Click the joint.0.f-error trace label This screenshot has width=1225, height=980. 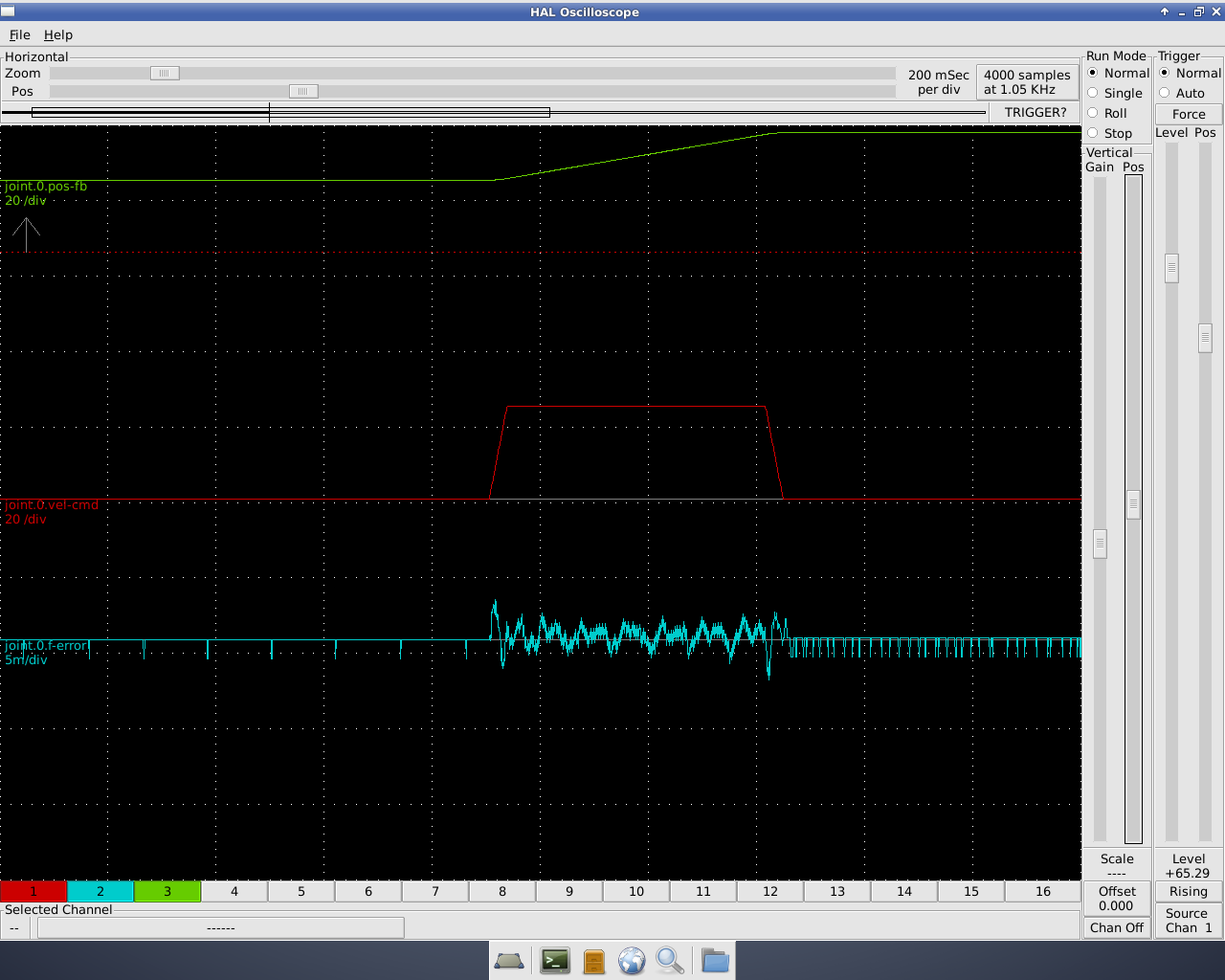46,645
